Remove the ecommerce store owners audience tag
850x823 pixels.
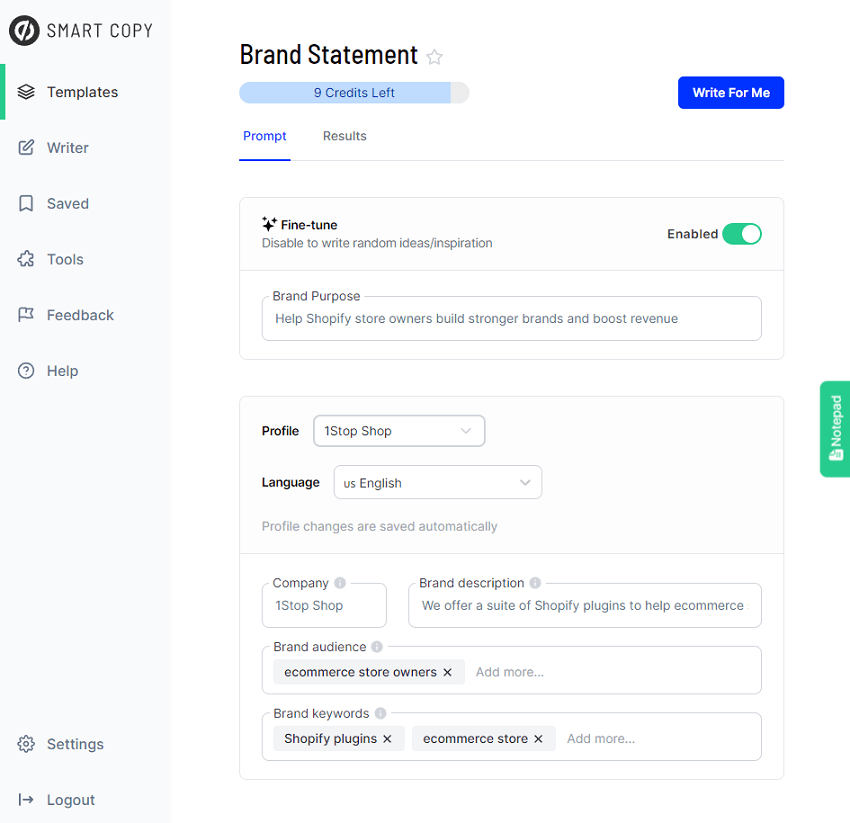tap(447, 672)
